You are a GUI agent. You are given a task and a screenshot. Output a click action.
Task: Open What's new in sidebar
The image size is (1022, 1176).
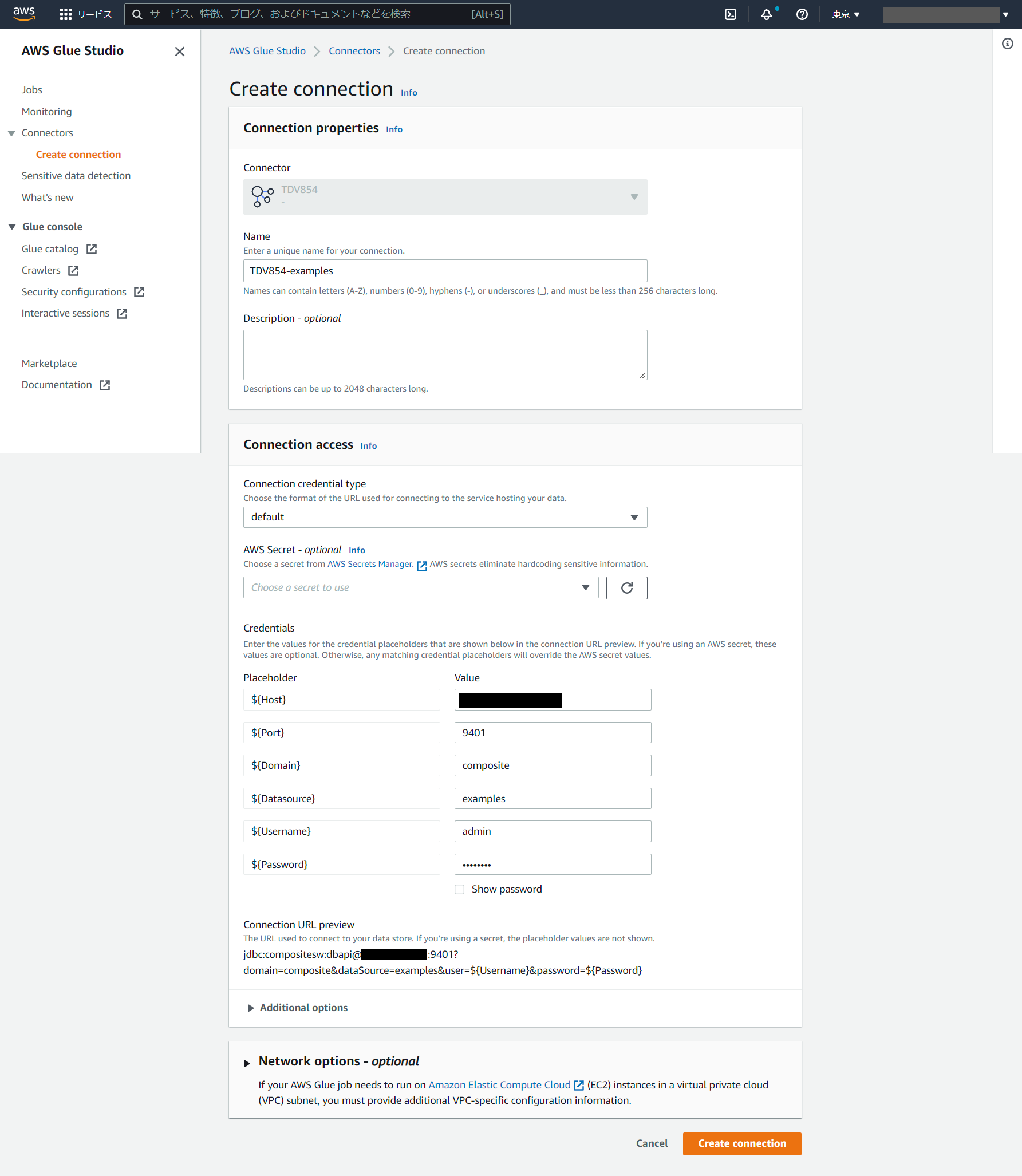(x=48, y=198)
